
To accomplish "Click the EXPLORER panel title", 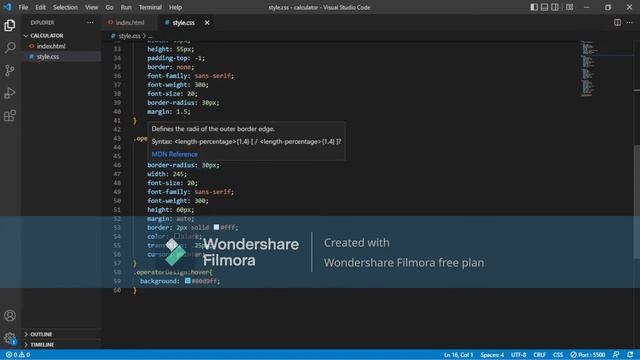I will (42, 22).
